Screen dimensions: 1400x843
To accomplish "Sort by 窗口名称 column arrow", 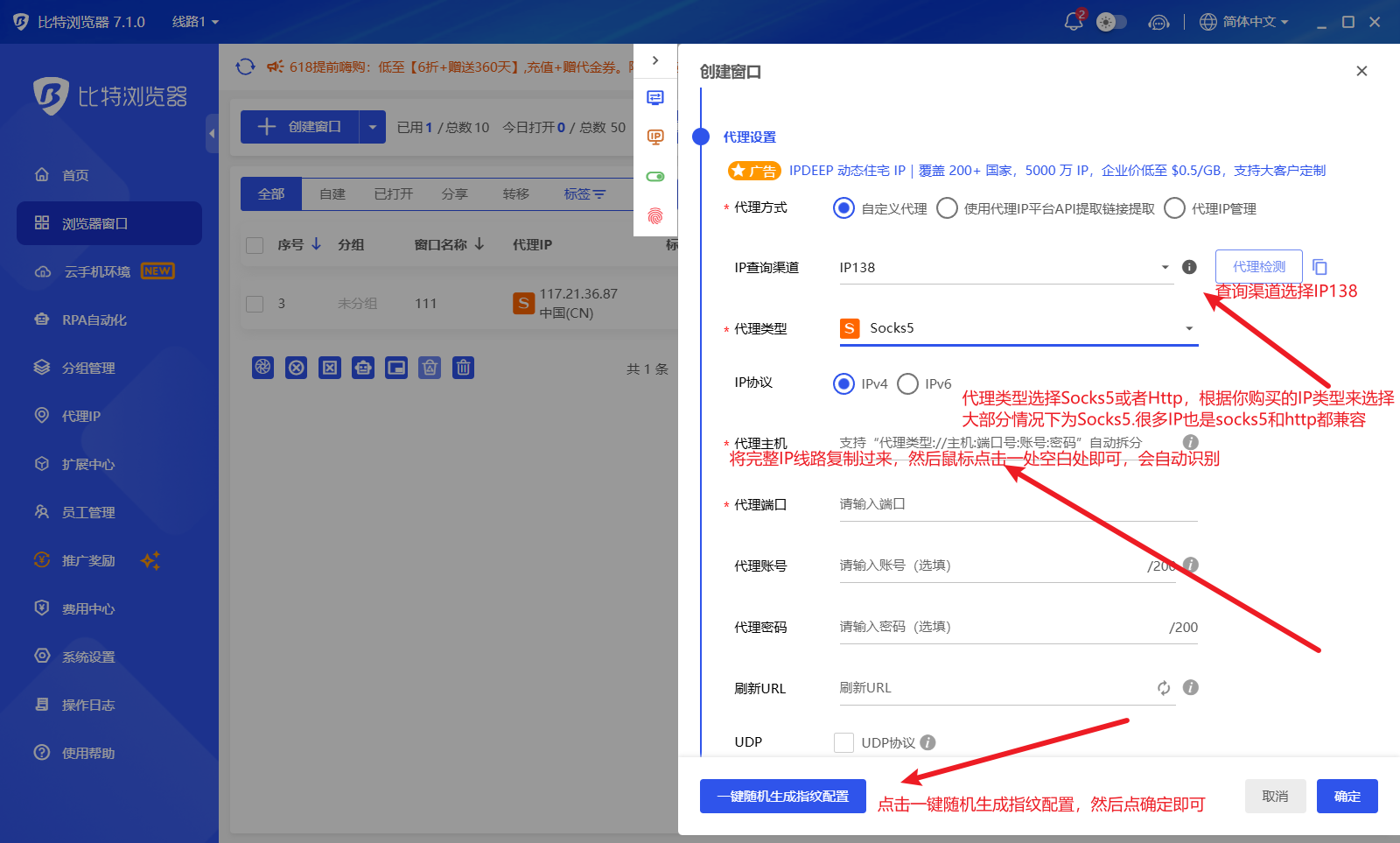I will click(479, 243).
